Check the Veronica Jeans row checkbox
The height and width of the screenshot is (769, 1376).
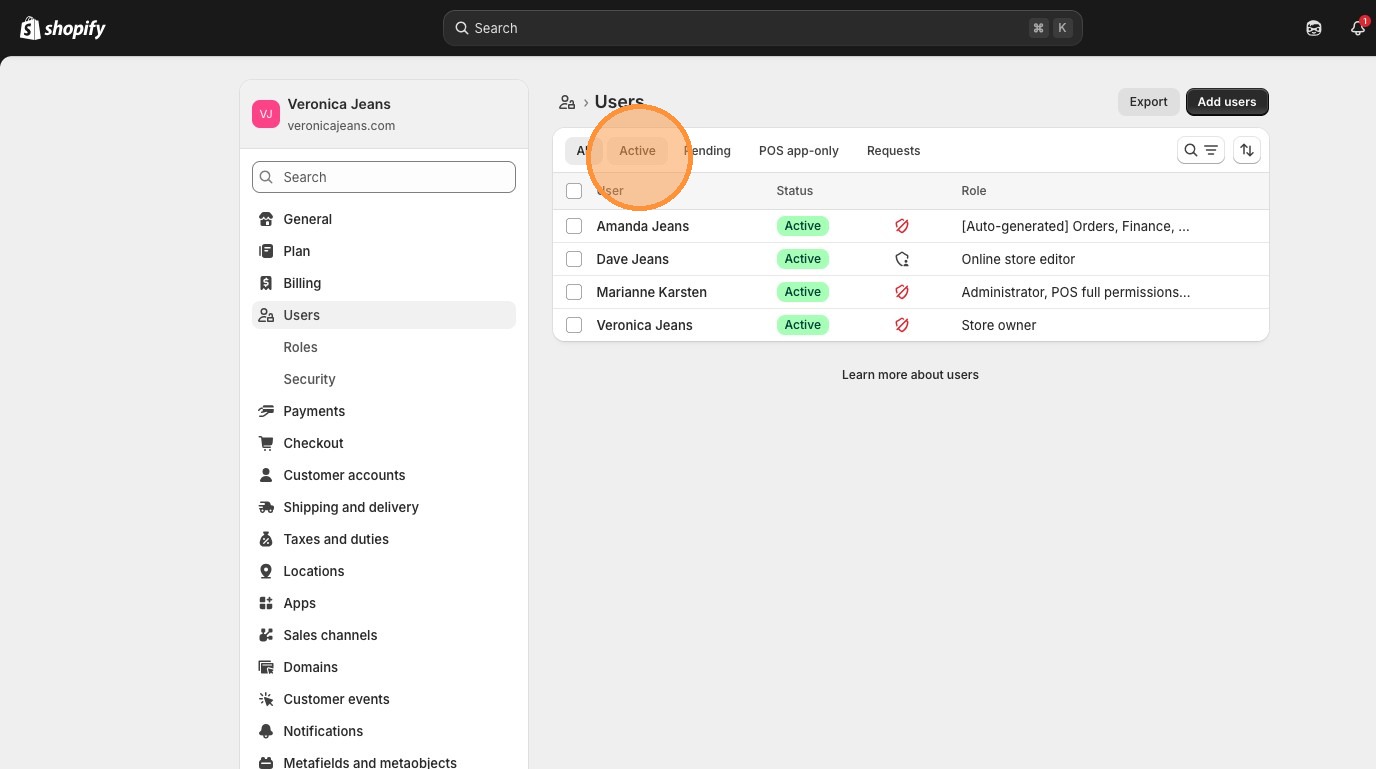coord(574,325)
